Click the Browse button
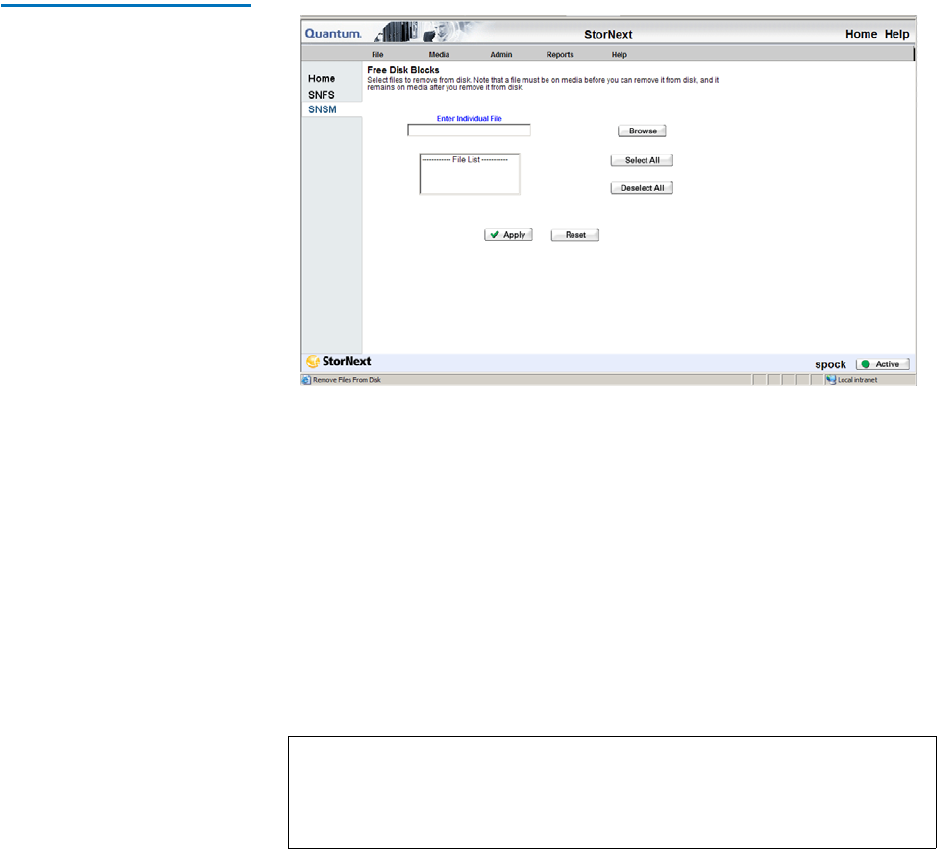 tap(642, 131)
